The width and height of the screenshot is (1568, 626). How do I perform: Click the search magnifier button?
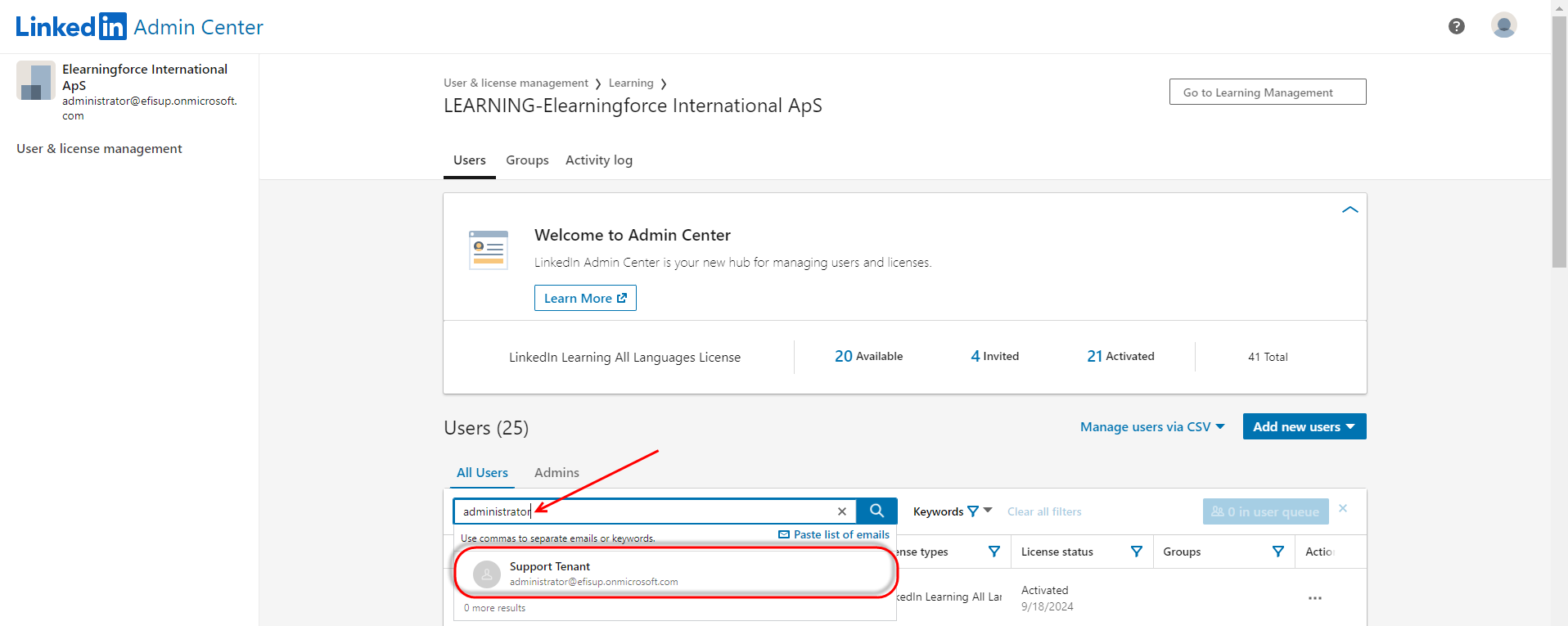pos(876,511)
